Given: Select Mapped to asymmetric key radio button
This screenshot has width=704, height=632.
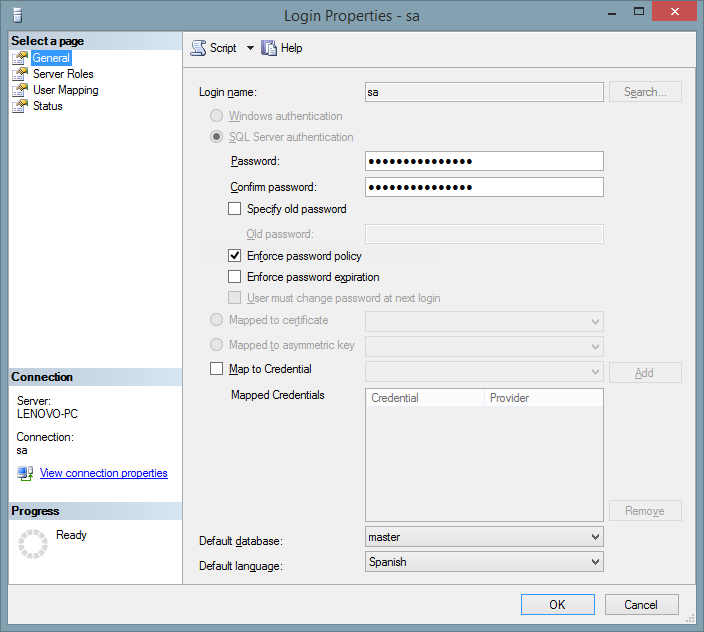Looking at the screenshot, I should [x=216, y=345].
